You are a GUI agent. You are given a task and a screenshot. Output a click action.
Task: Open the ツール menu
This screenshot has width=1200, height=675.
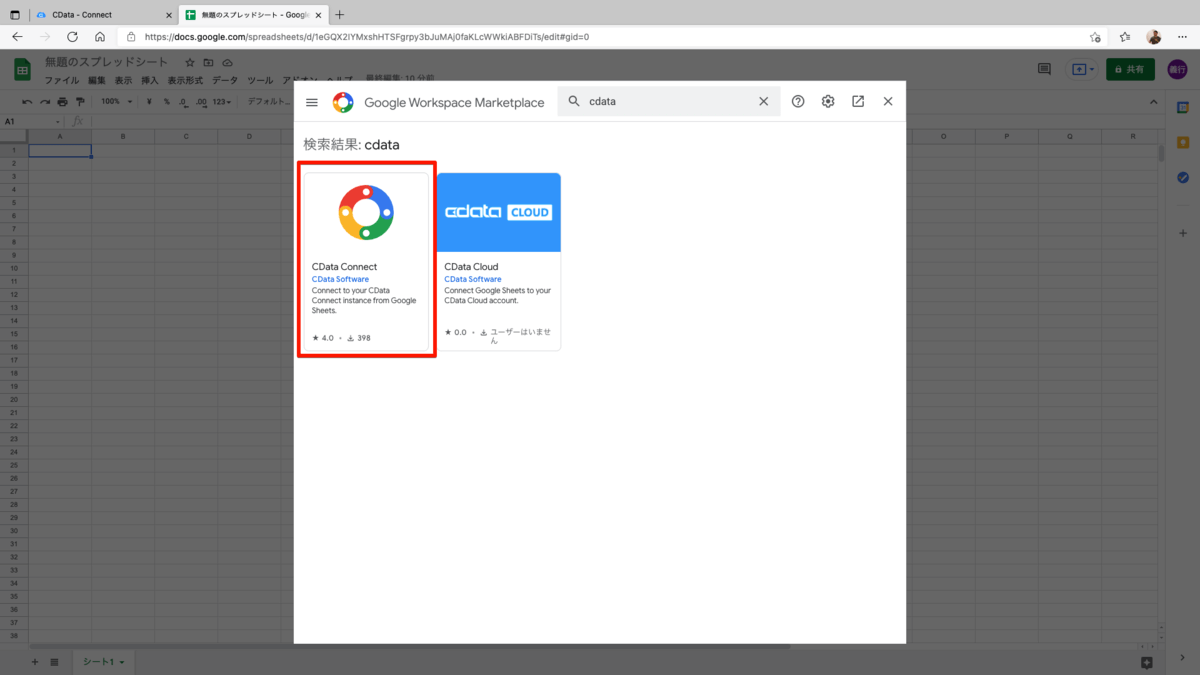(260, 80)
